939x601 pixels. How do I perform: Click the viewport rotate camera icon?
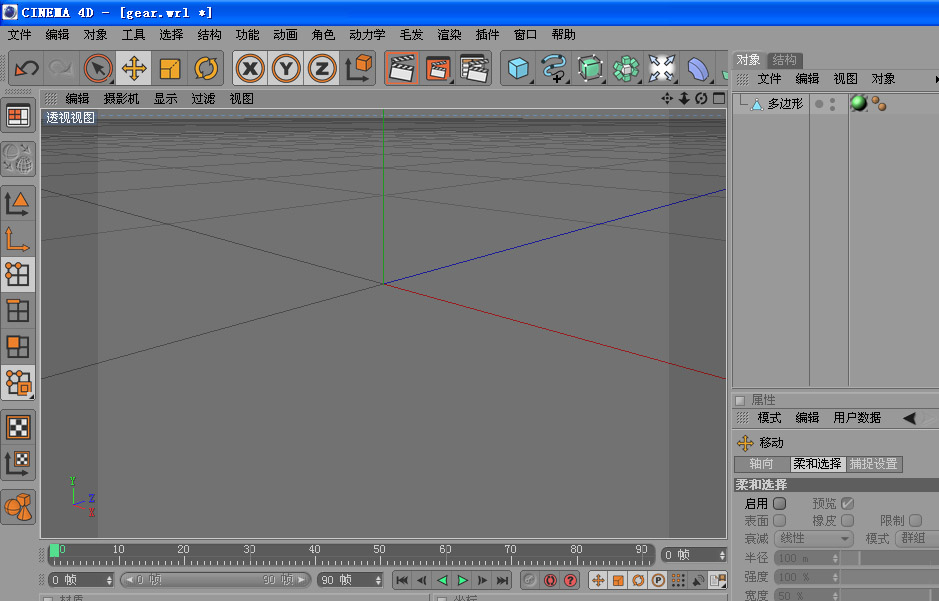701,98
